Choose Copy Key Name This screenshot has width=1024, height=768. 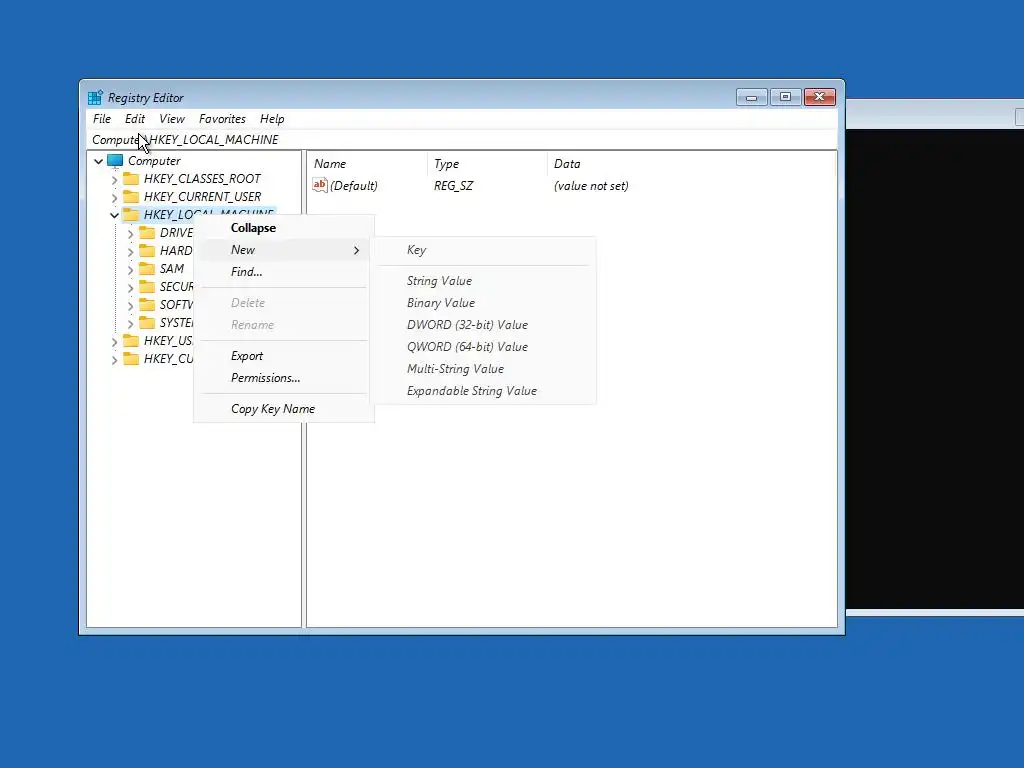pos(284,409)
